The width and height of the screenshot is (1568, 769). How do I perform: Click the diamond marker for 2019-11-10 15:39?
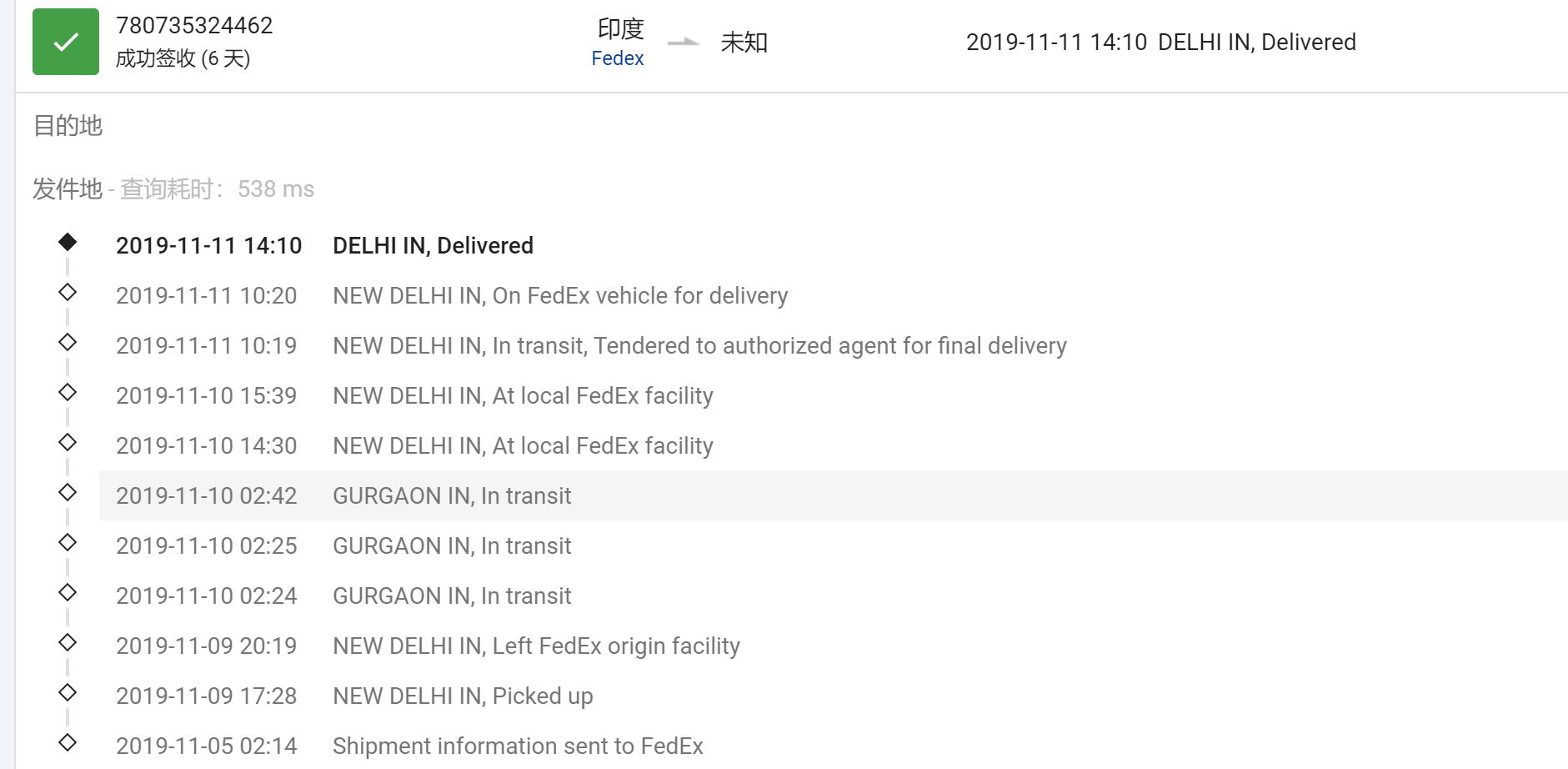tap(68, 392)
